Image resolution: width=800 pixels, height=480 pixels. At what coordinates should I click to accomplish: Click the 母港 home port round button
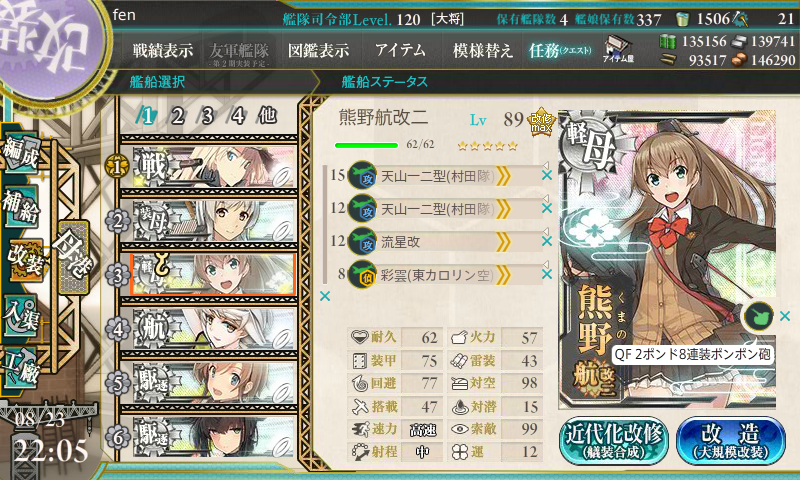pyautogui.click(x=73, y=257)
